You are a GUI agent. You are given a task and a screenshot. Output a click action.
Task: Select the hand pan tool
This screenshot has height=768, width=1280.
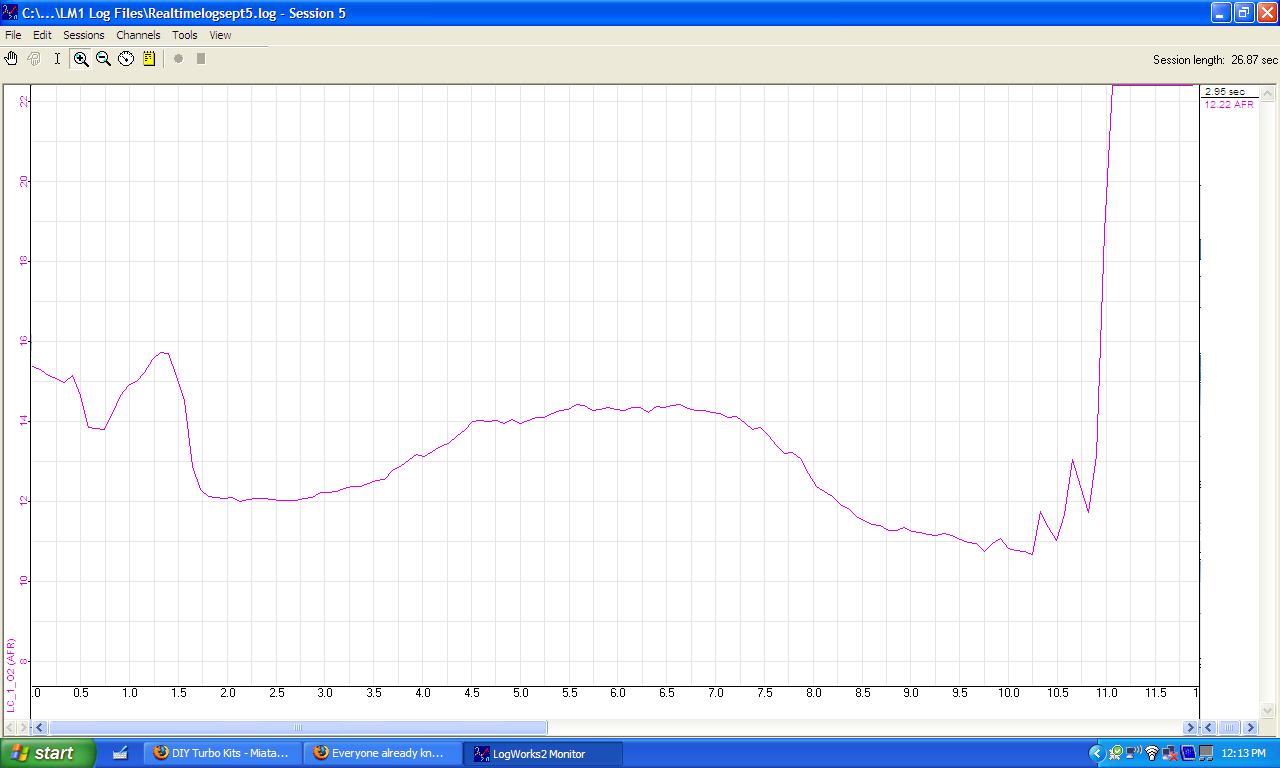pos(11,59)
